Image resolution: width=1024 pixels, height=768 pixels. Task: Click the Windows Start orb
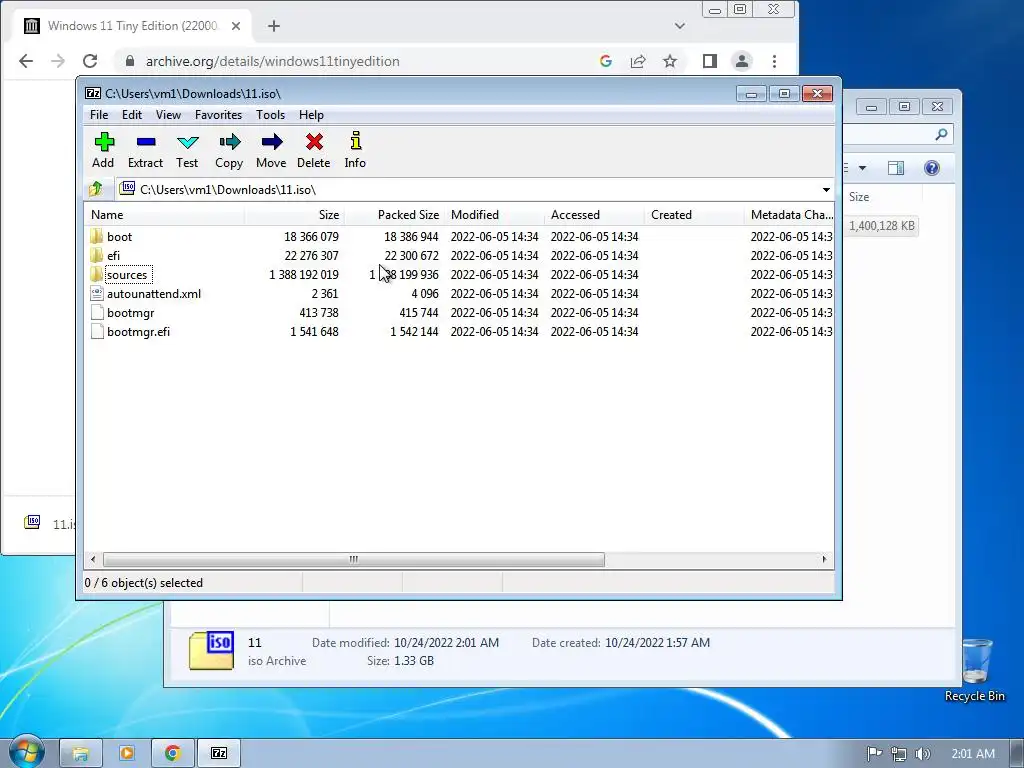tap(27, 752)
